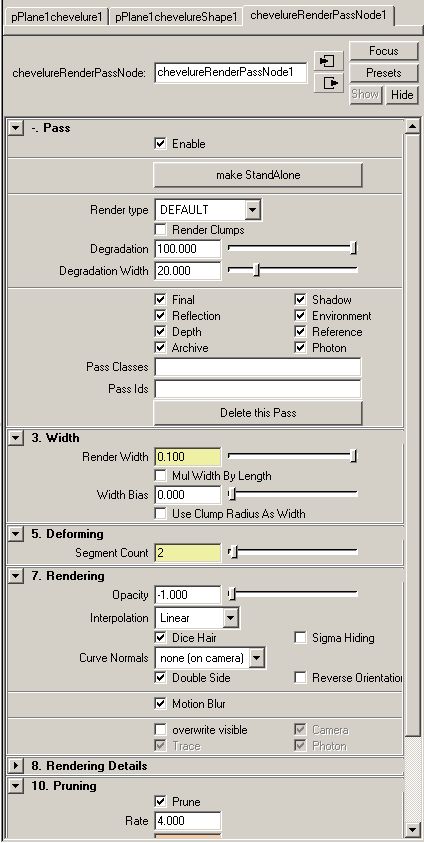
Task: Disable the Motion Blur checkbox
Action: [x=160, y=703]
